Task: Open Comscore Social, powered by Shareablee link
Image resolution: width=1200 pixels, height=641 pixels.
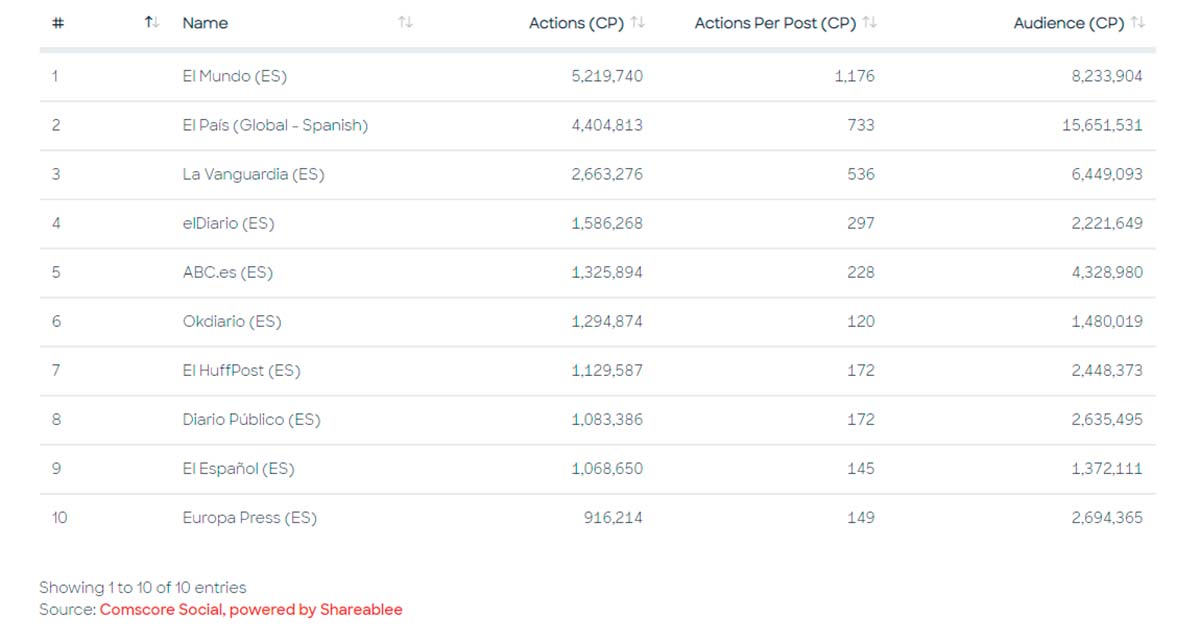Action: (x=251, y=609)
